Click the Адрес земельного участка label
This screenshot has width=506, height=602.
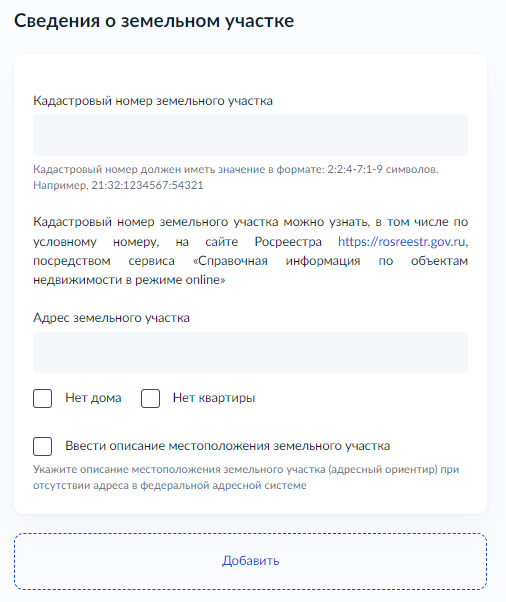(111, 318)
